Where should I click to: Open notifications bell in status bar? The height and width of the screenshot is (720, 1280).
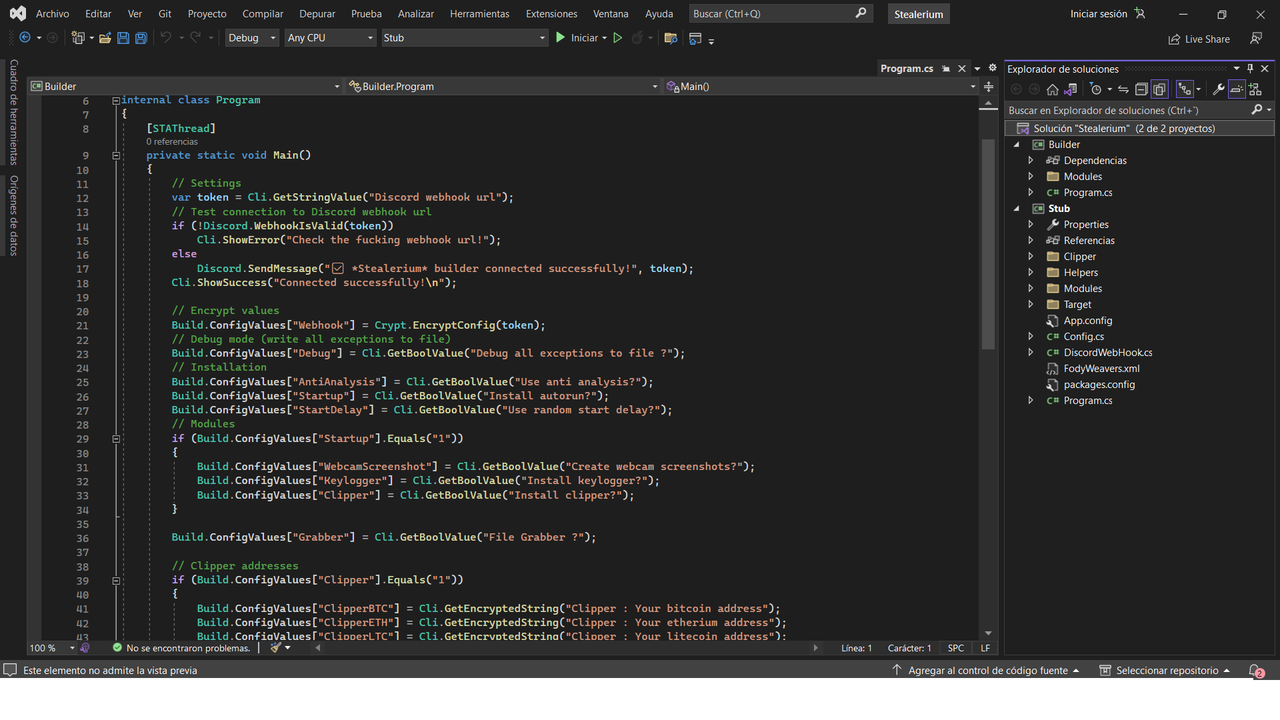[1256, 671]
